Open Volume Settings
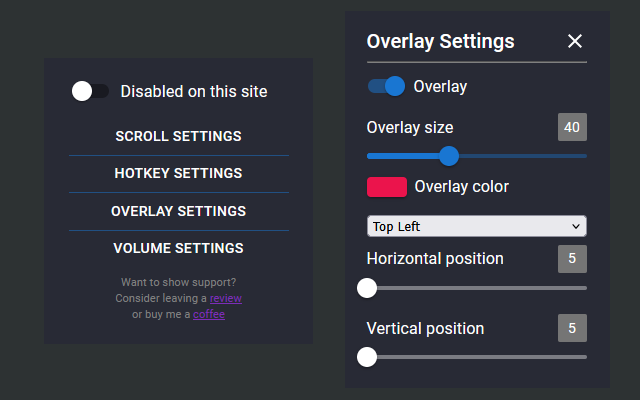 pos(179,248)
